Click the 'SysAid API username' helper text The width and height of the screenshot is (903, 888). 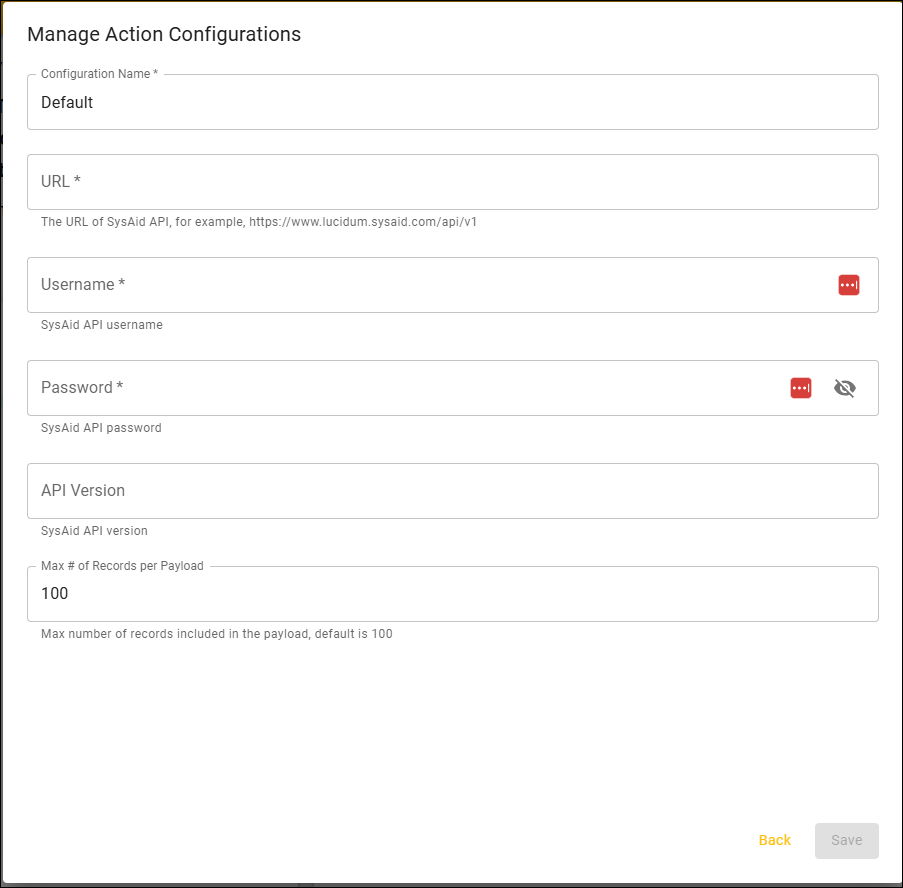(x=101, y=325)
